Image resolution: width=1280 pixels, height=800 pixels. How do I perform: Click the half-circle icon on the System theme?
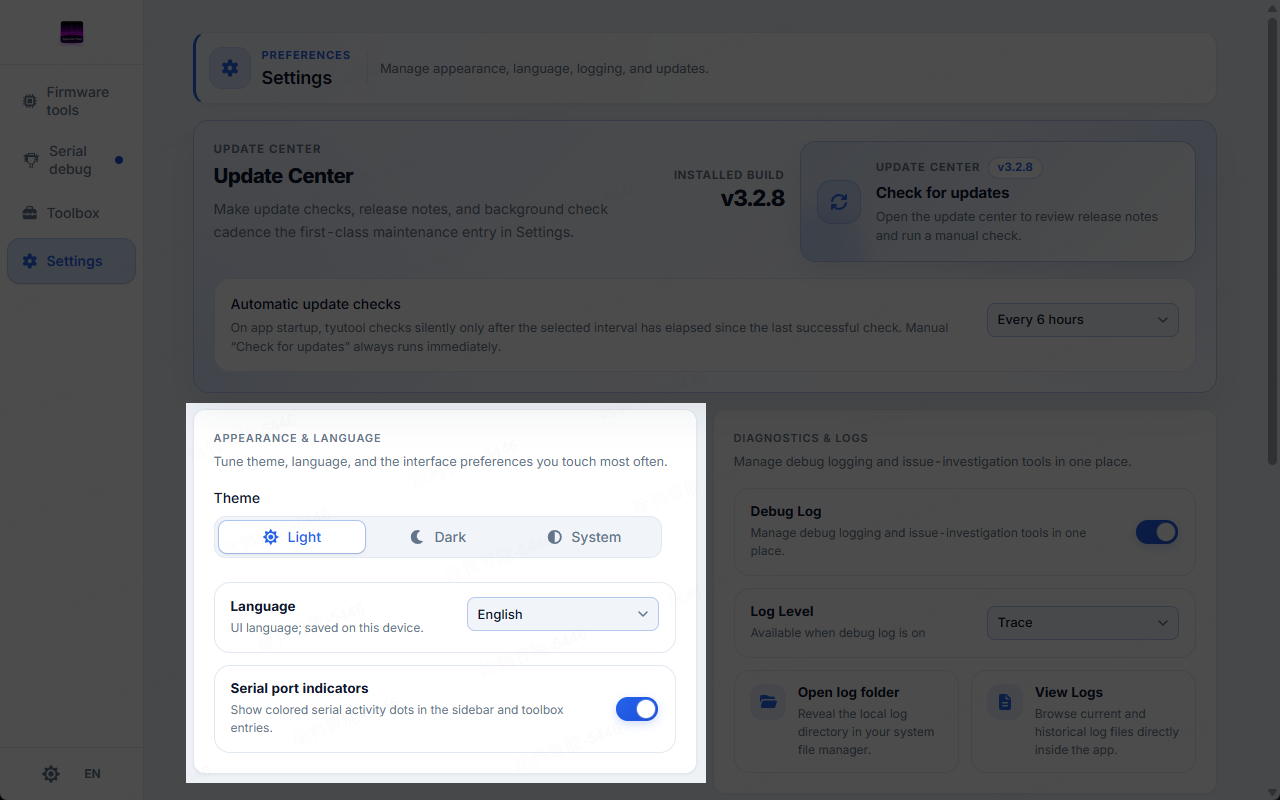tap(554, 537)
